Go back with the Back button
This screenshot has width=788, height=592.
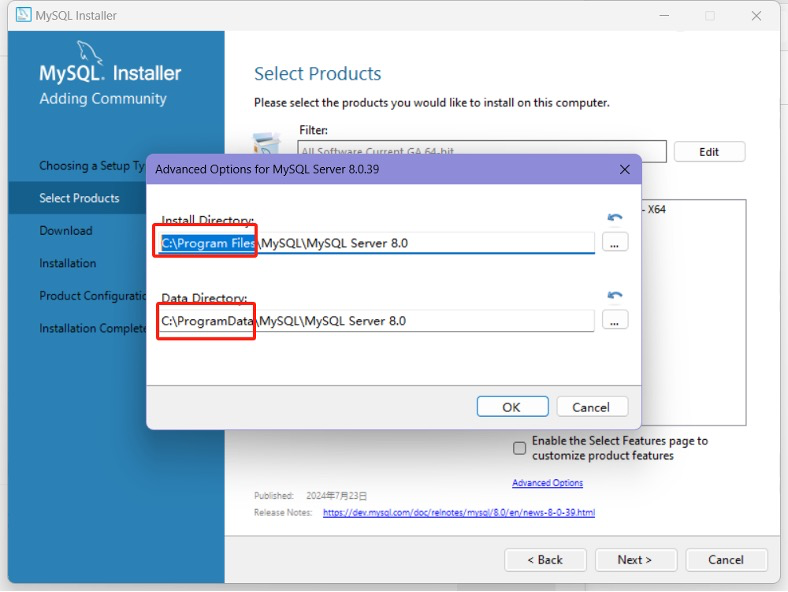click(545, 560)
